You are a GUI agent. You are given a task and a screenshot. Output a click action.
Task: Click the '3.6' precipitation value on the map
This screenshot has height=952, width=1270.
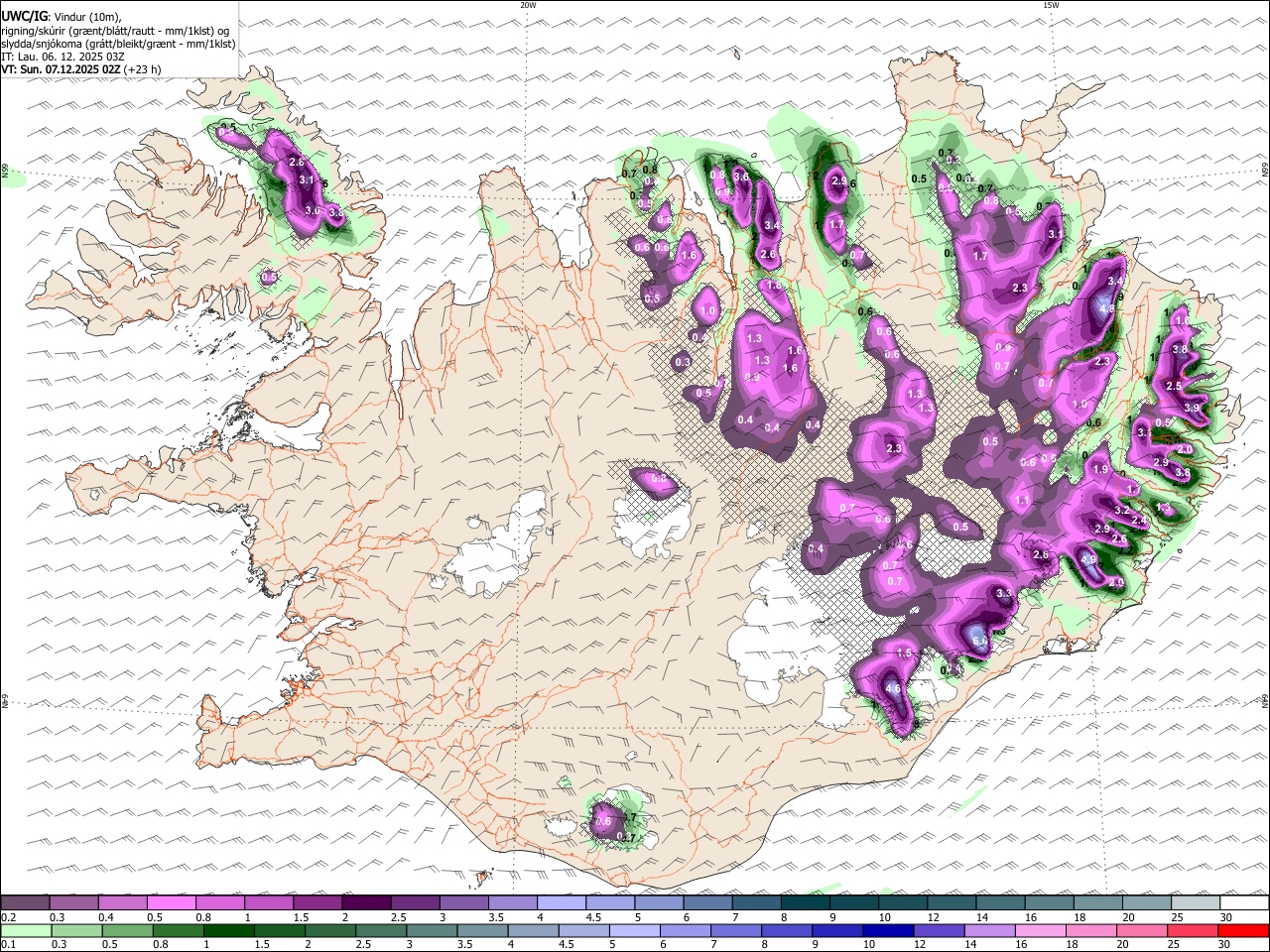coord(740,177)
